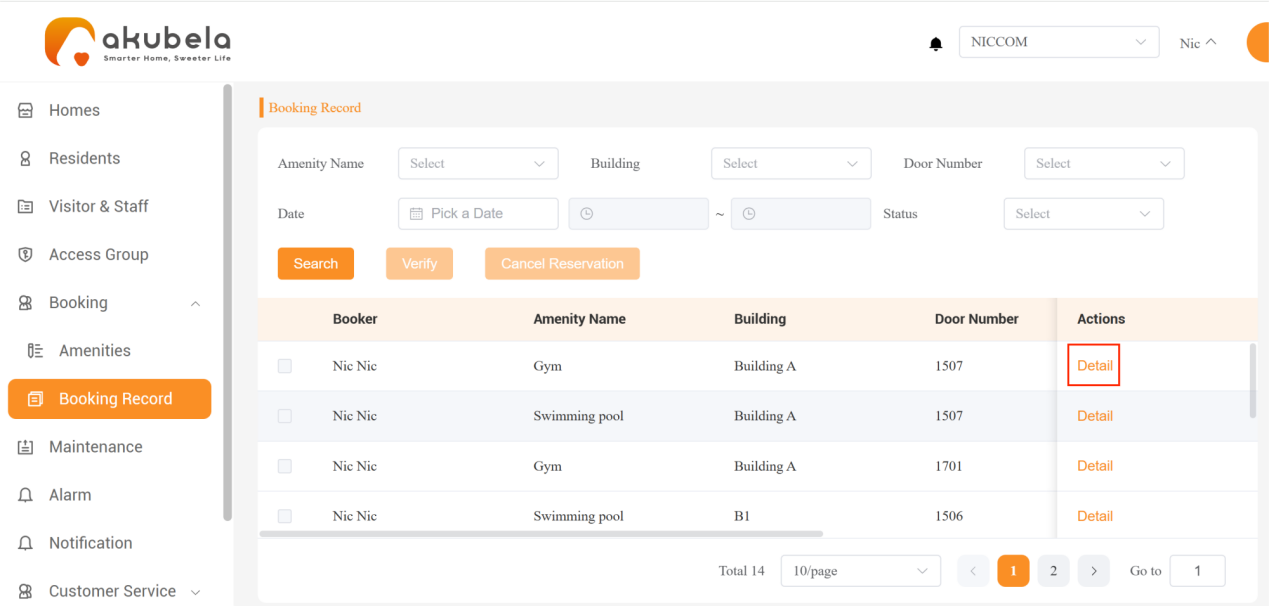1269x606 pixels.
Task: Tick checkbox for Swimming pool 1507 row
Action: (285, 416)
